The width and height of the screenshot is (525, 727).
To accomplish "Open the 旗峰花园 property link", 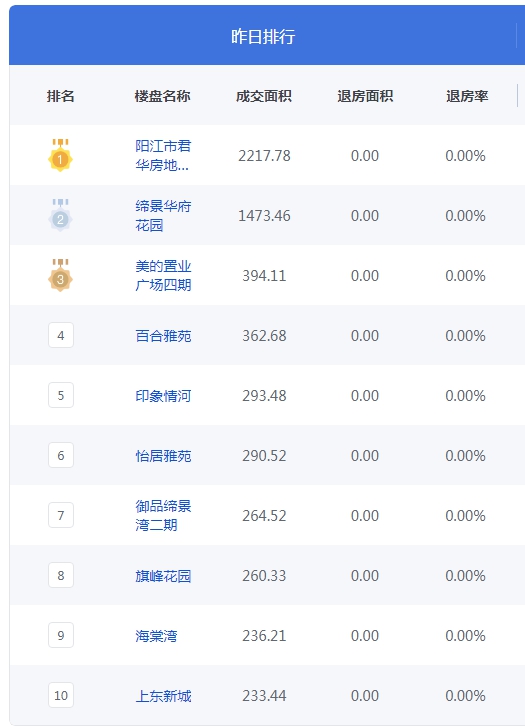I will 163,576.
